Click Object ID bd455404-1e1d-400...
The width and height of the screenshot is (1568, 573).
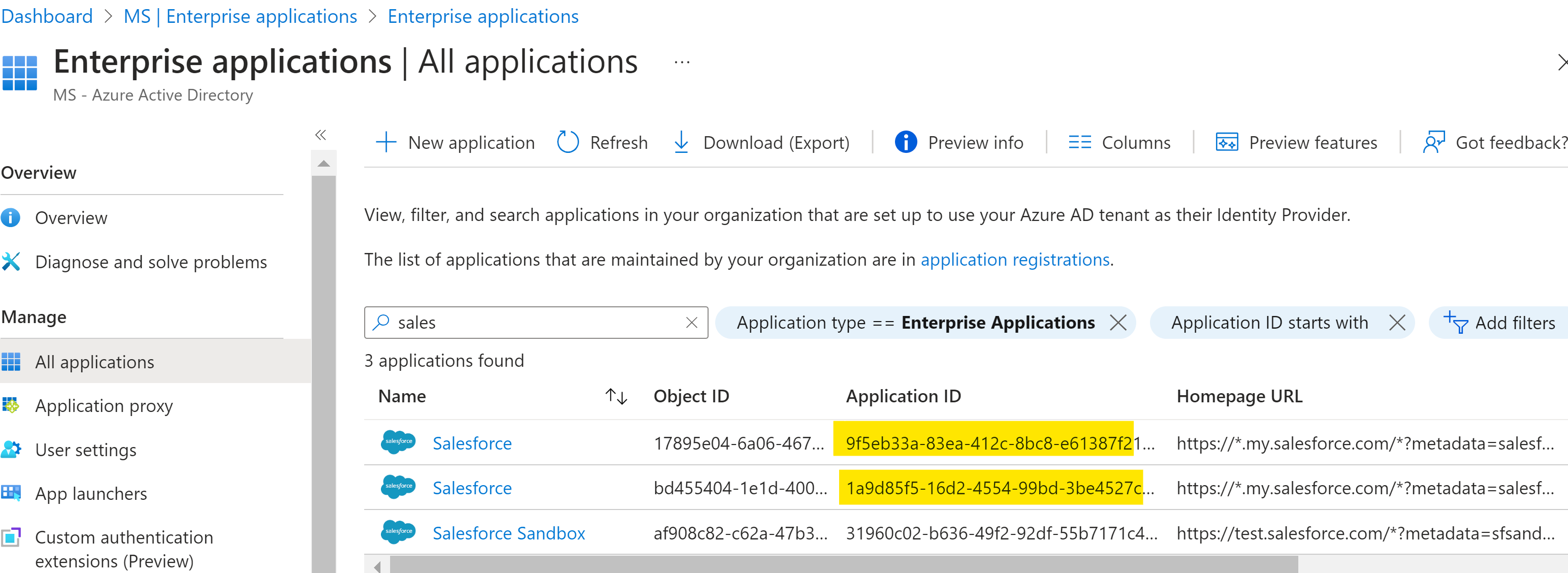pyautogui.click(x=741, y=488)
